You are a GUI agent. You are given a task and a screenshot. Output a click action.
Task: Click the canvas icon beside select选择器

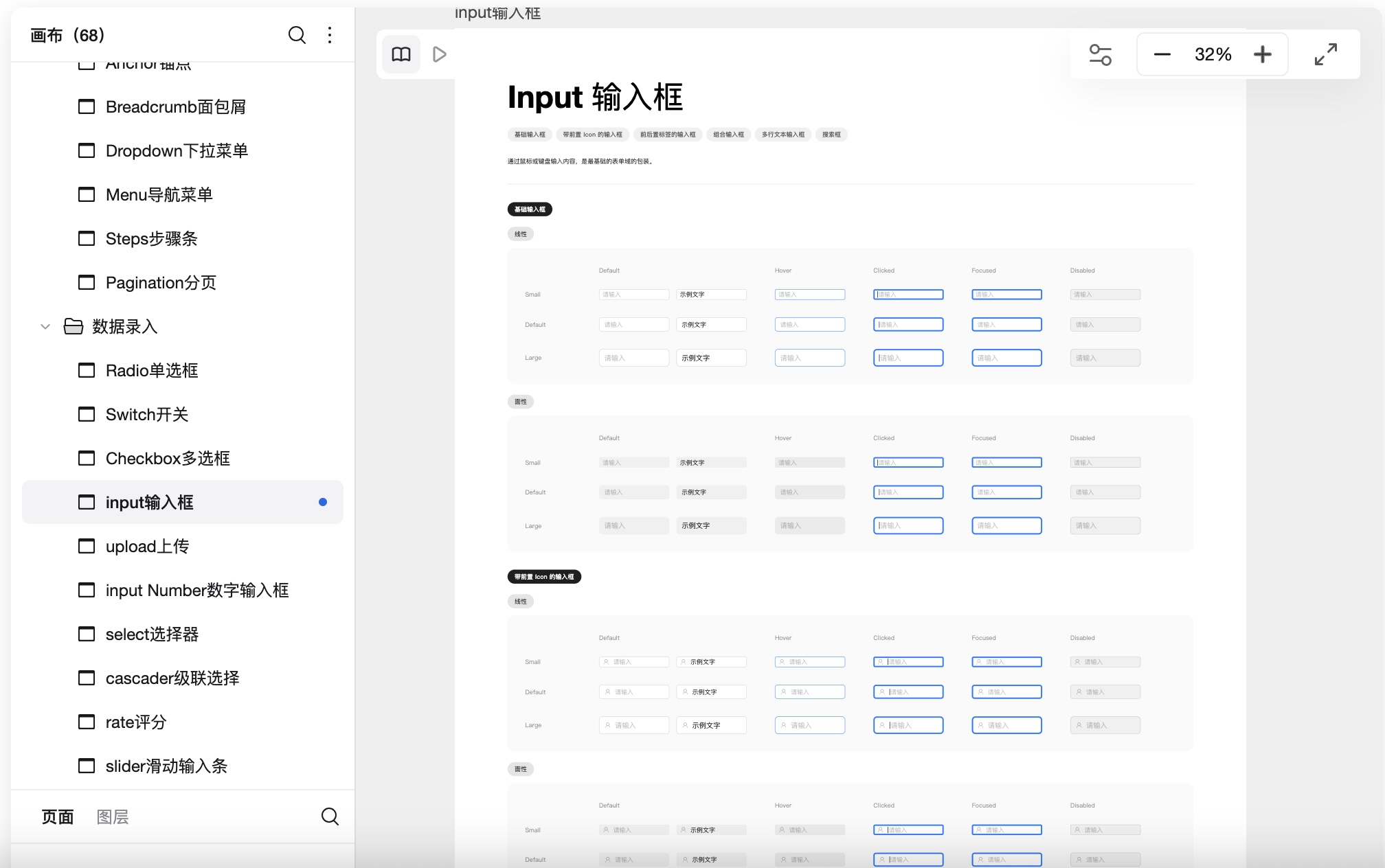[87, 635]
